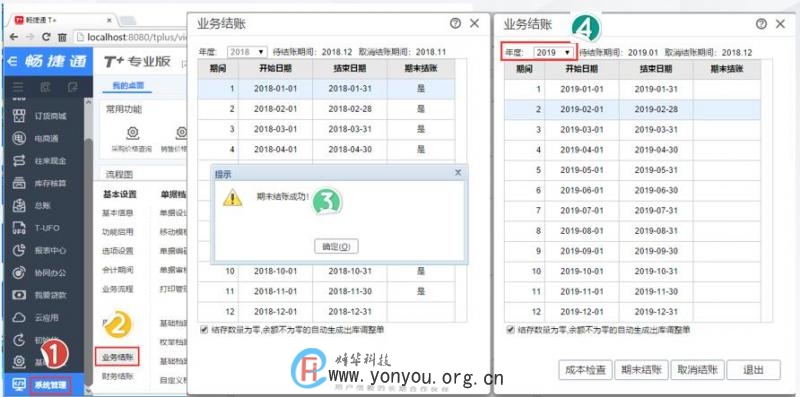800x397 pixels.
Task: Open the 订货商城 sidebar icon
Action: 19,115
